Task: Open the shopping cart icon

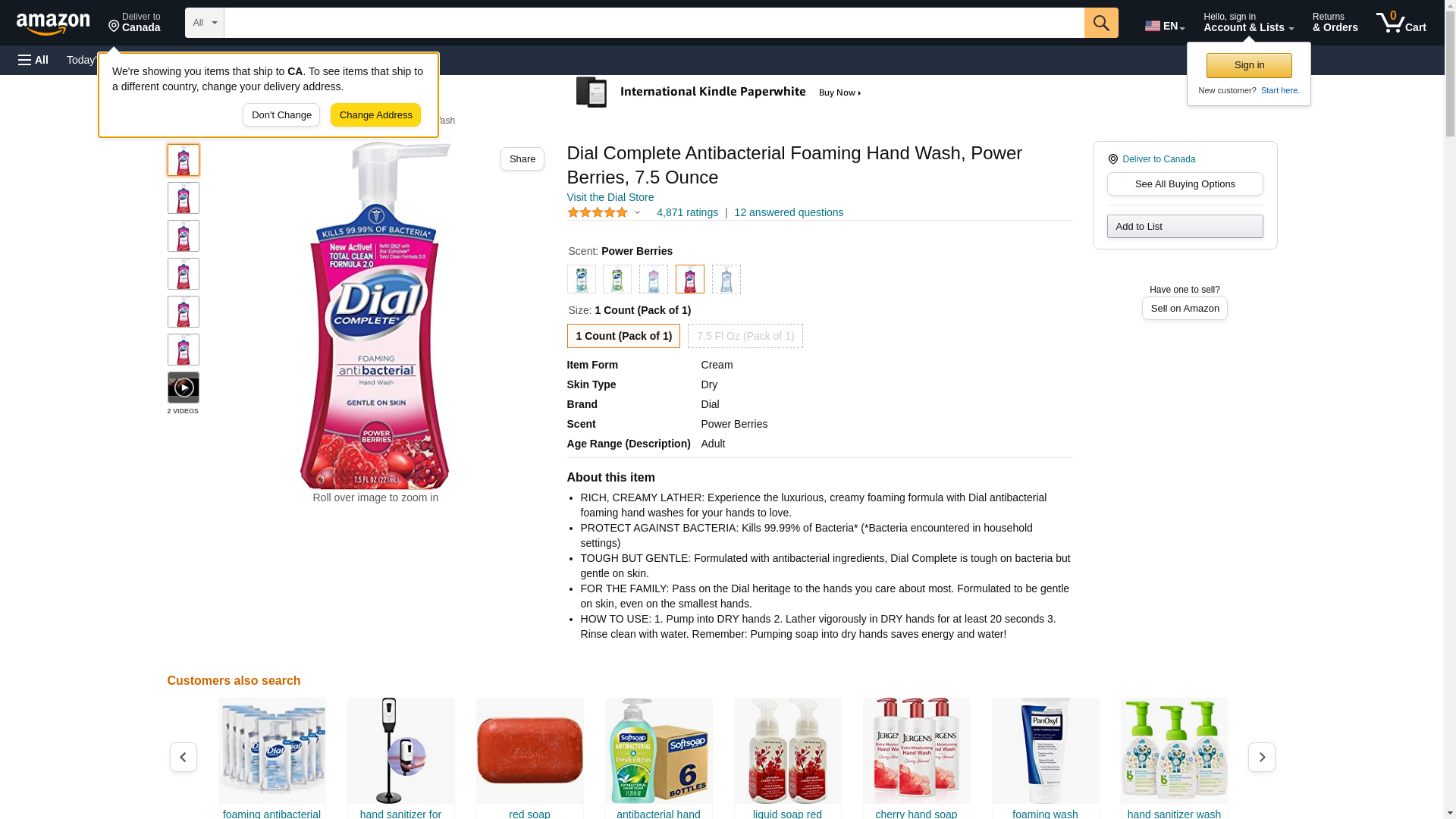Action: pos(1401,23)
